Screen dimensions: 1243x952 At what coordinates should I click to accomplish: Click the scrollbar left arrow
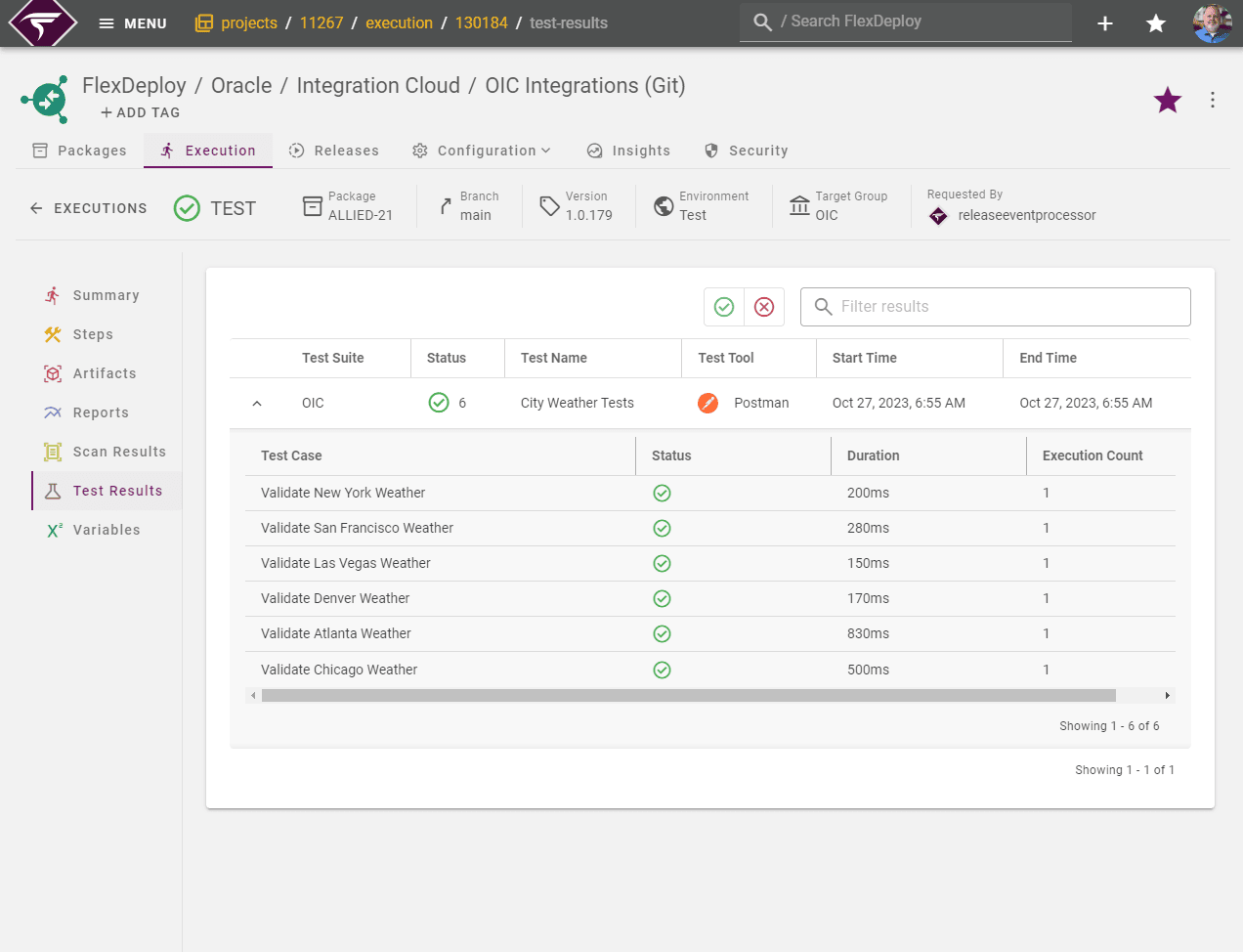253,696
